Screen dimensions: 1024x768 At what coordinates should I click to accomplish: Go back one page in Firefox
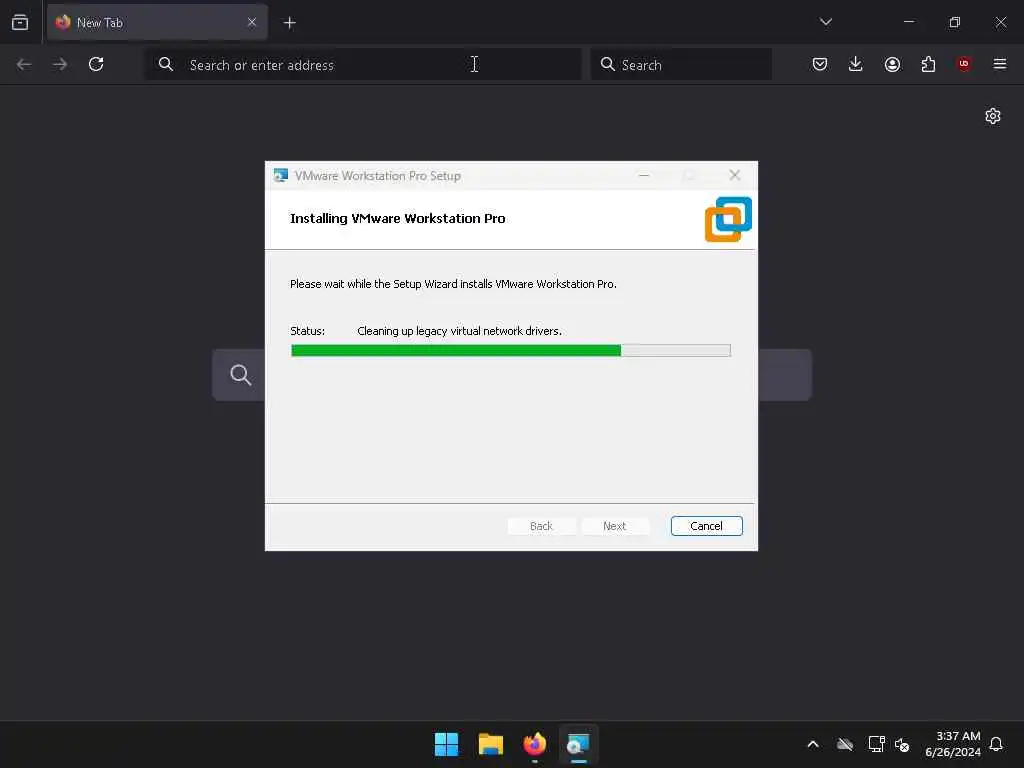tap(24, 64)
